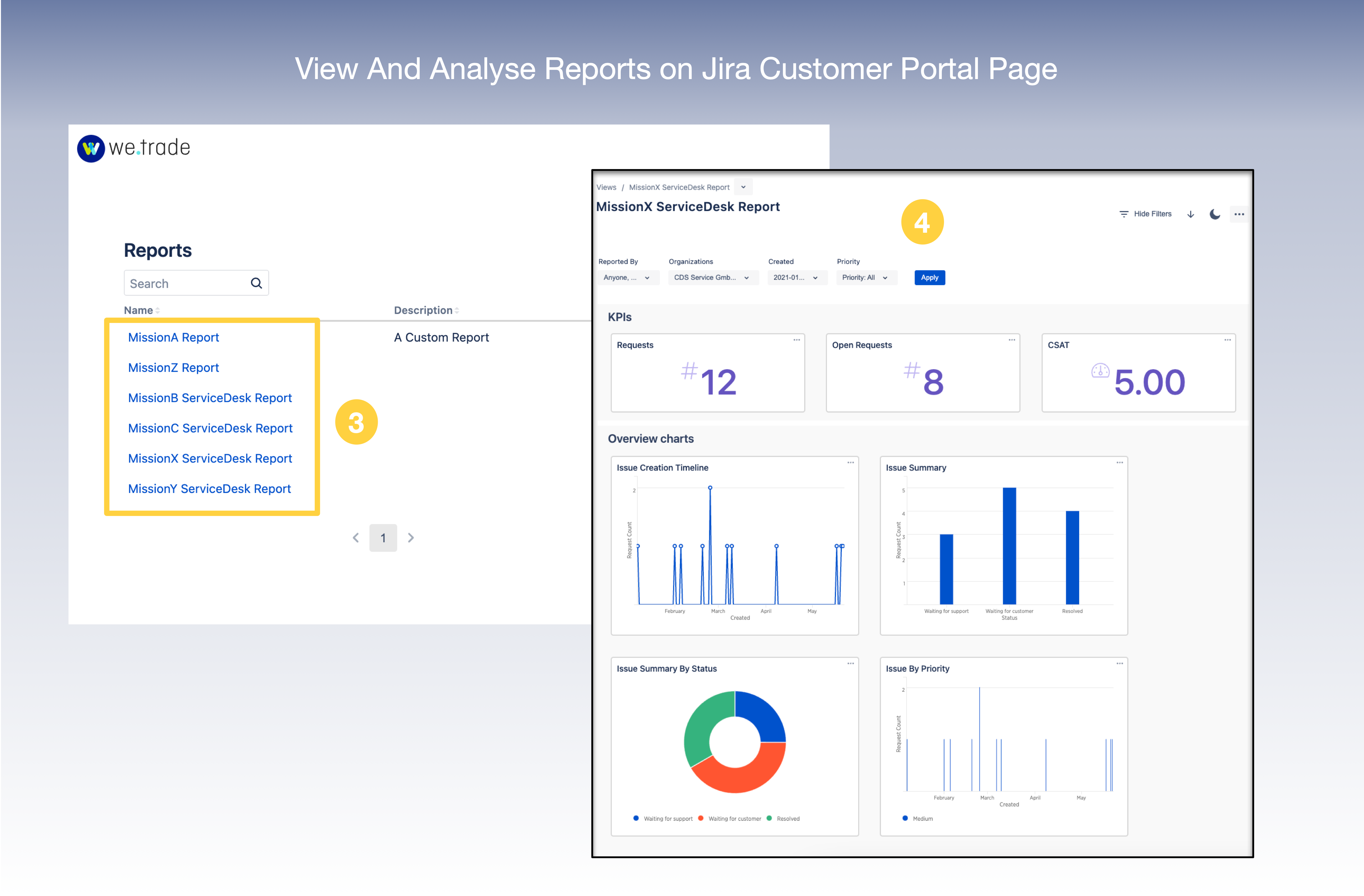Sort the Name column header
Image resolution: width=1364 pixels, height=896 pixels.
(x=141, y=310)
